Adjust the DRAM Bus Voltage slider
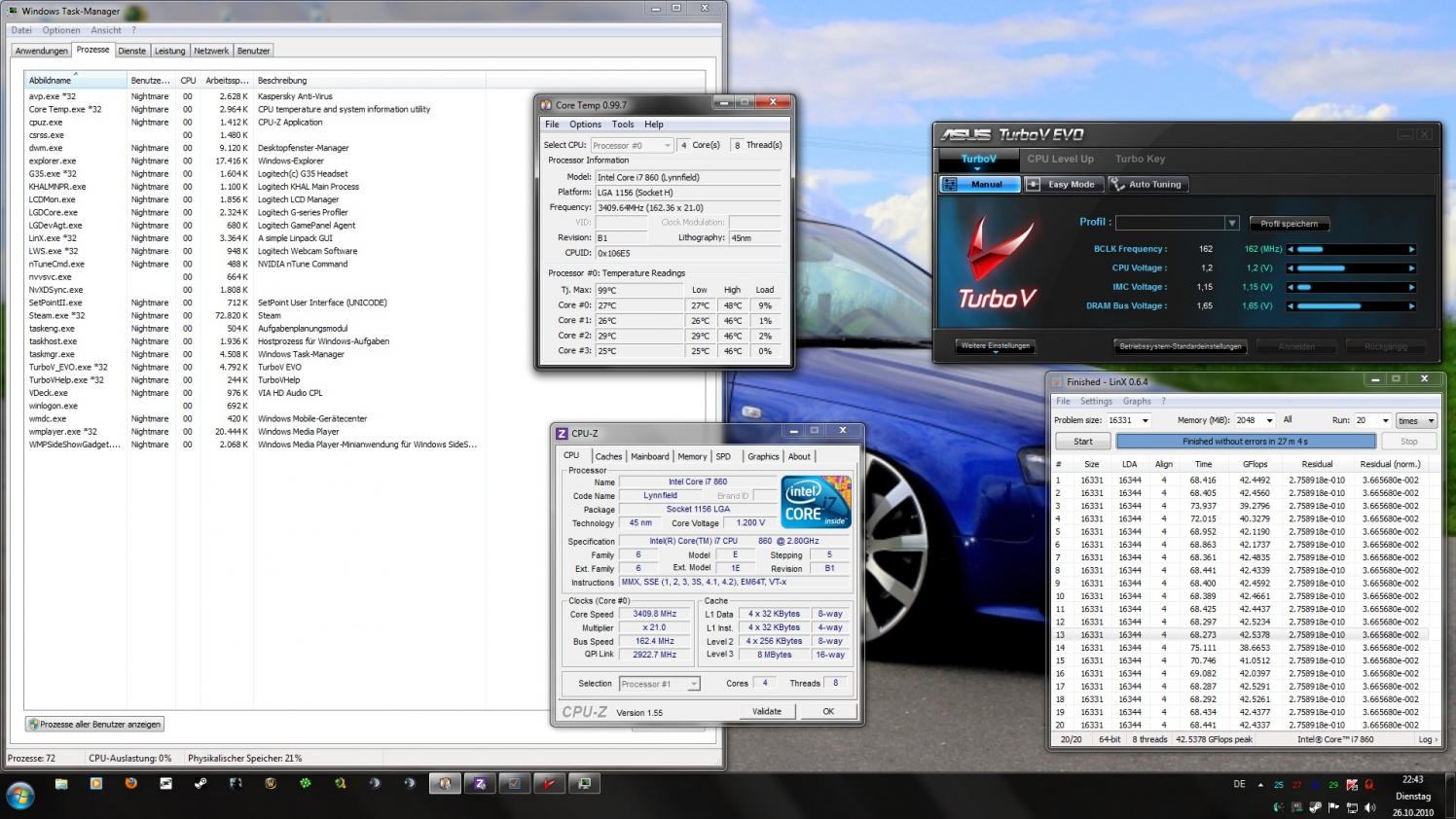This screenshot has height=819, width=1456. point(1351,305)
